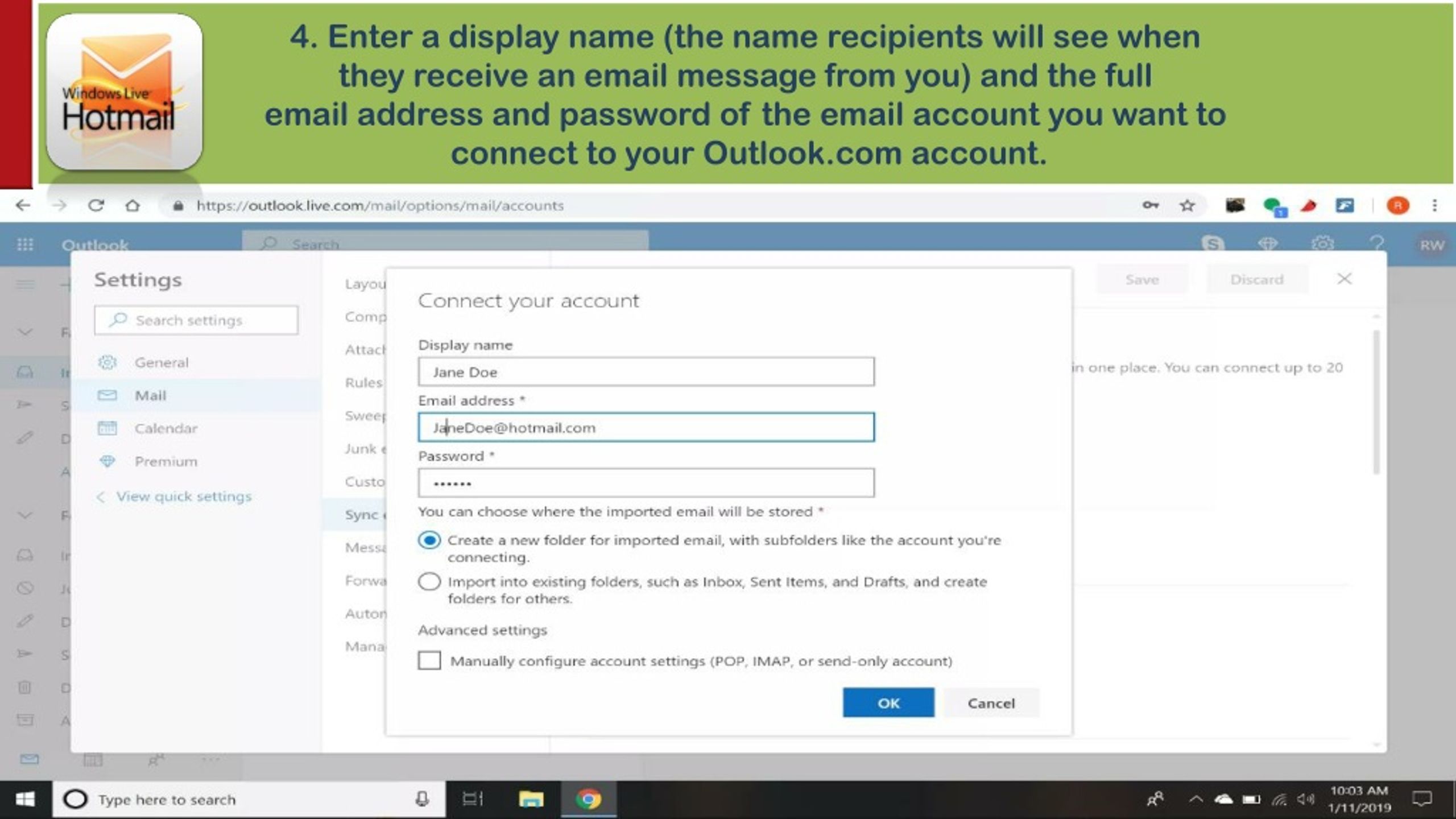Close the Settings panel with the X
This screenshot has height=819, width=1456.
pos(1344,279)
